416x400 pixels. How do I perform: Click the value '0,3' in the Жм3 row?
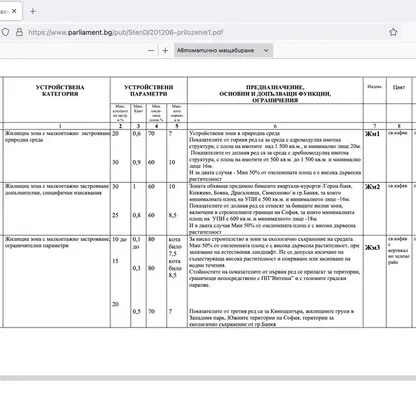click(137, 268)
